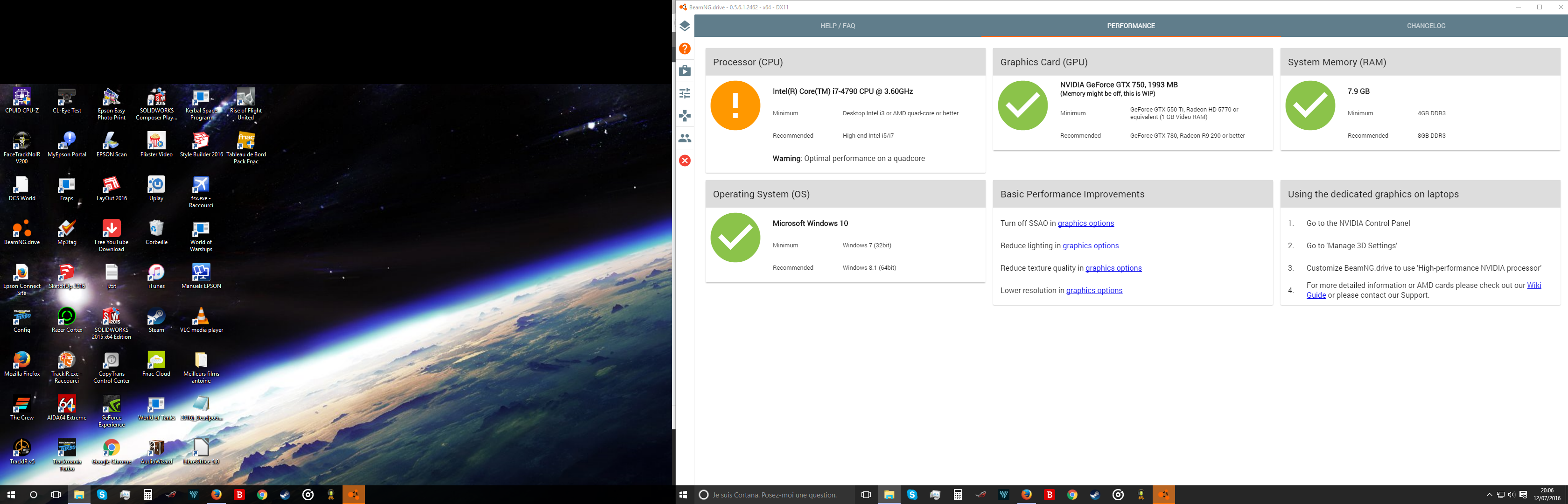Open the layers icon in BeamNG launcher sidebar
This screenshot has height=504, width=1568.
pyautogui.click(x=685, y=26)
